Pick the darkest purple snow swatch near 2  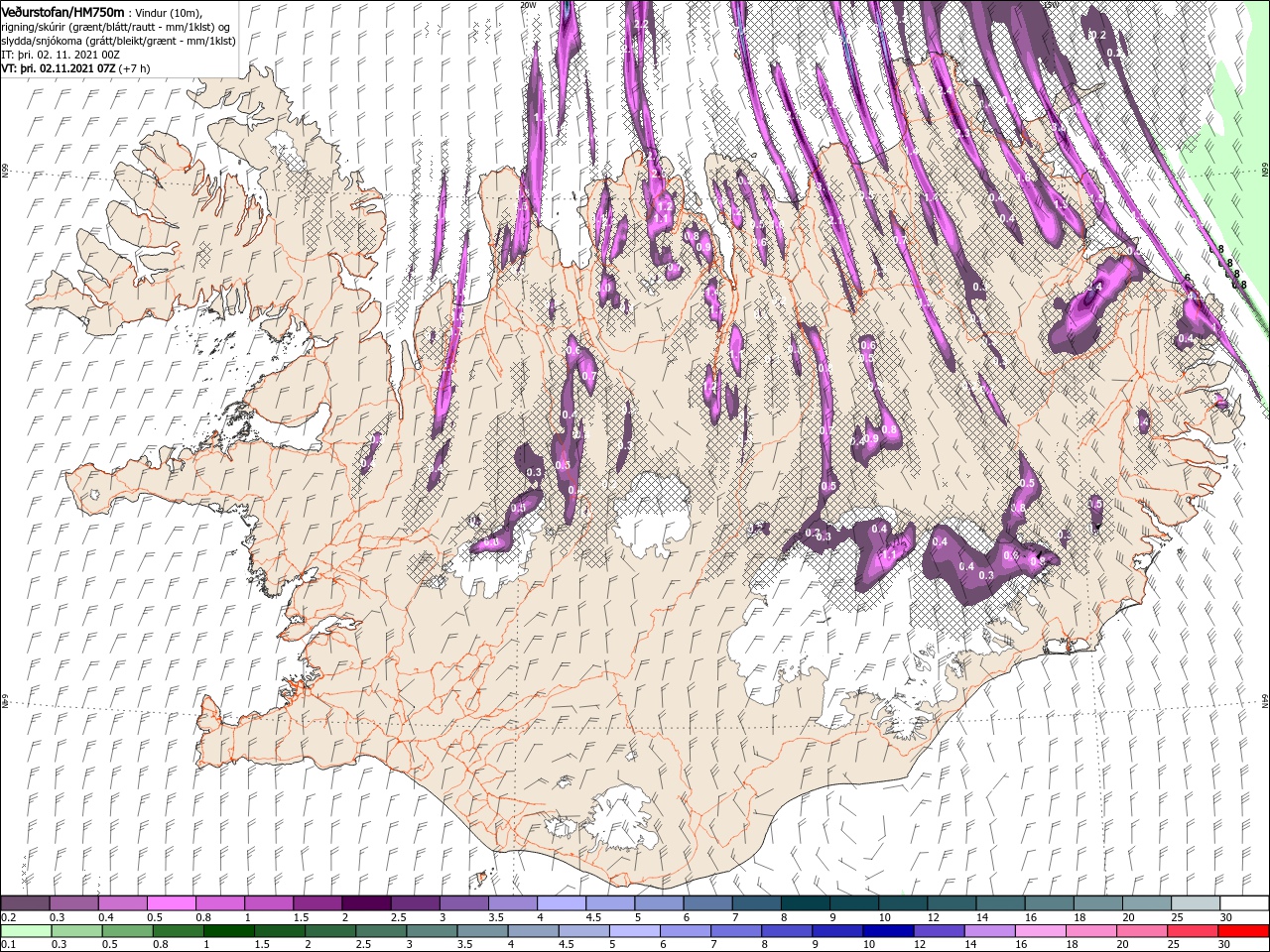[x=365, y=903]
